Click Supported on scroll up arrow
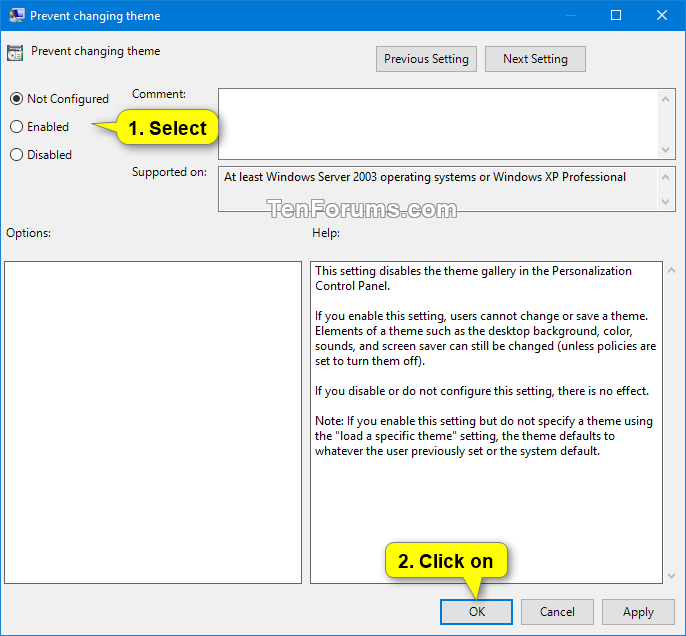Viewport: 686px width, 636px height. [665, 177]
